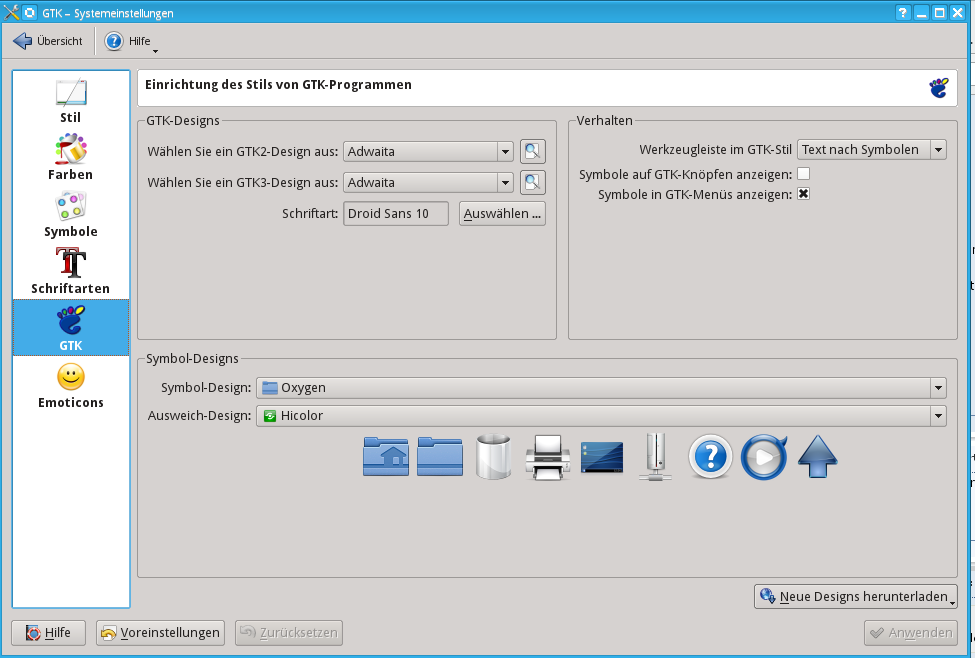Click the Anwenden apply button
The height and width of the screenshot is (658, 975).
pos(911,633)
